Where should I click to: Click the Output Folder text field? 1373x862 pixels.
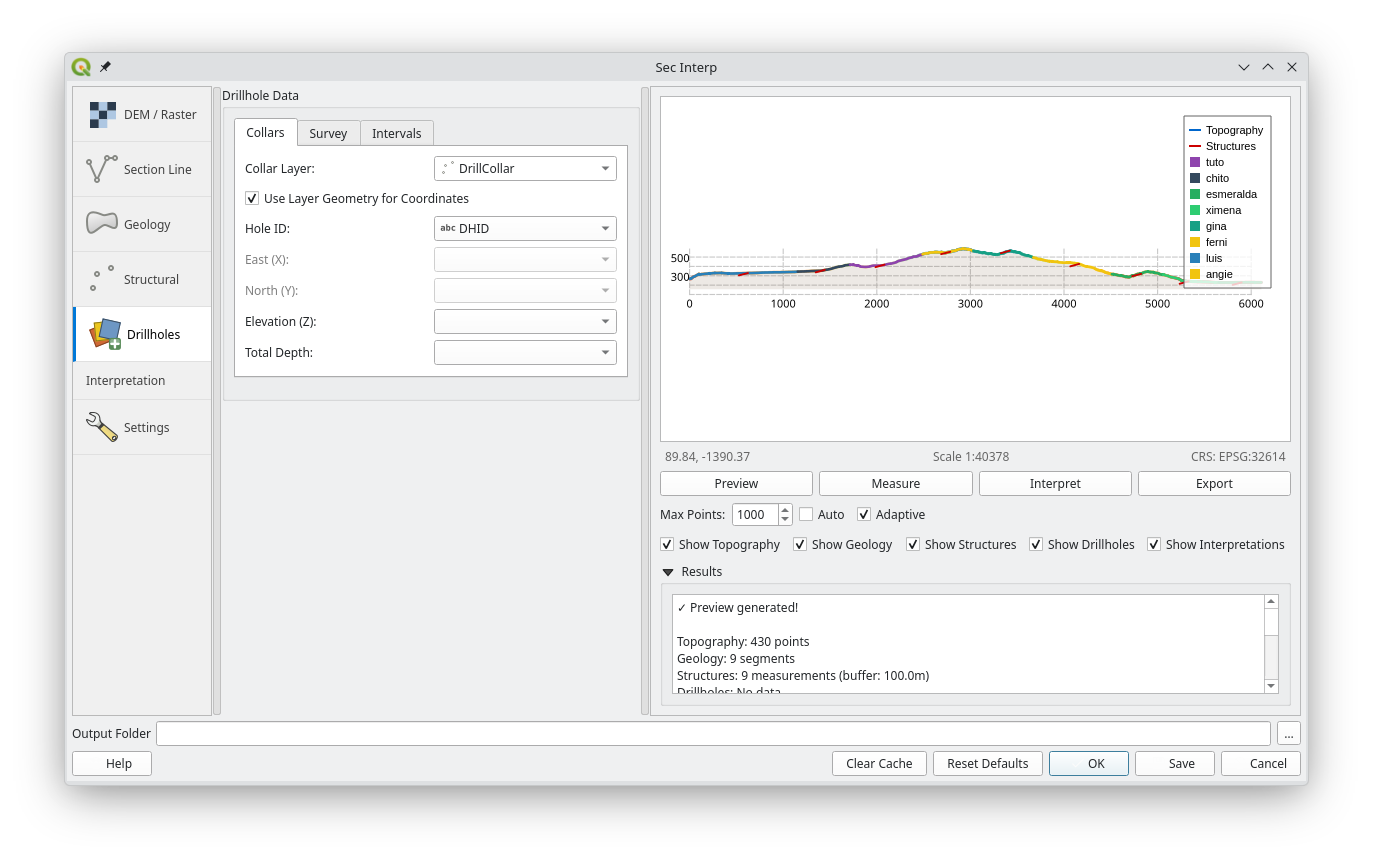[x=712, y=733]
